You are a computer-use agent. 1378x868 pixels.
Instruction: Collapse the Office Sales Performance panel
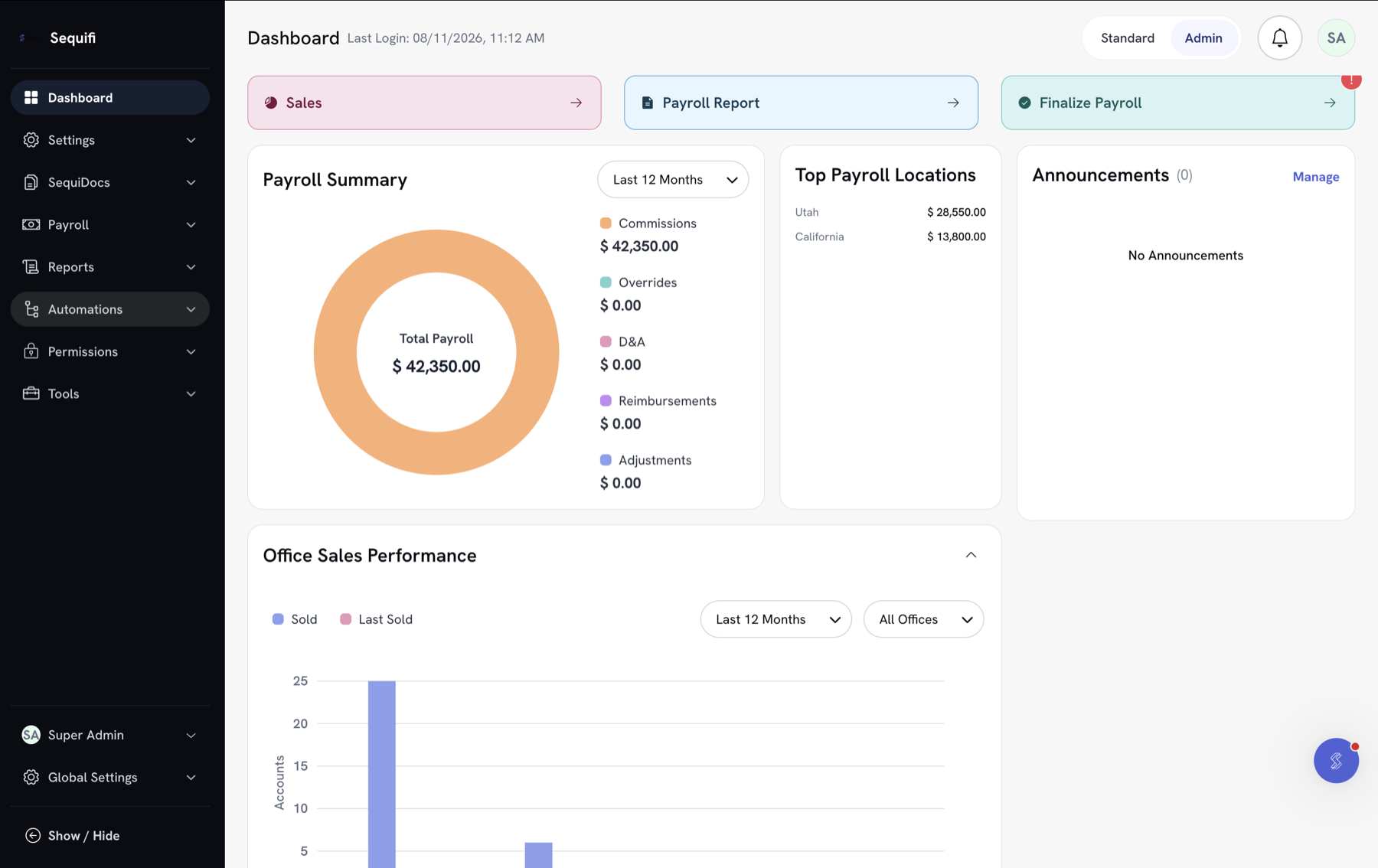971,555
